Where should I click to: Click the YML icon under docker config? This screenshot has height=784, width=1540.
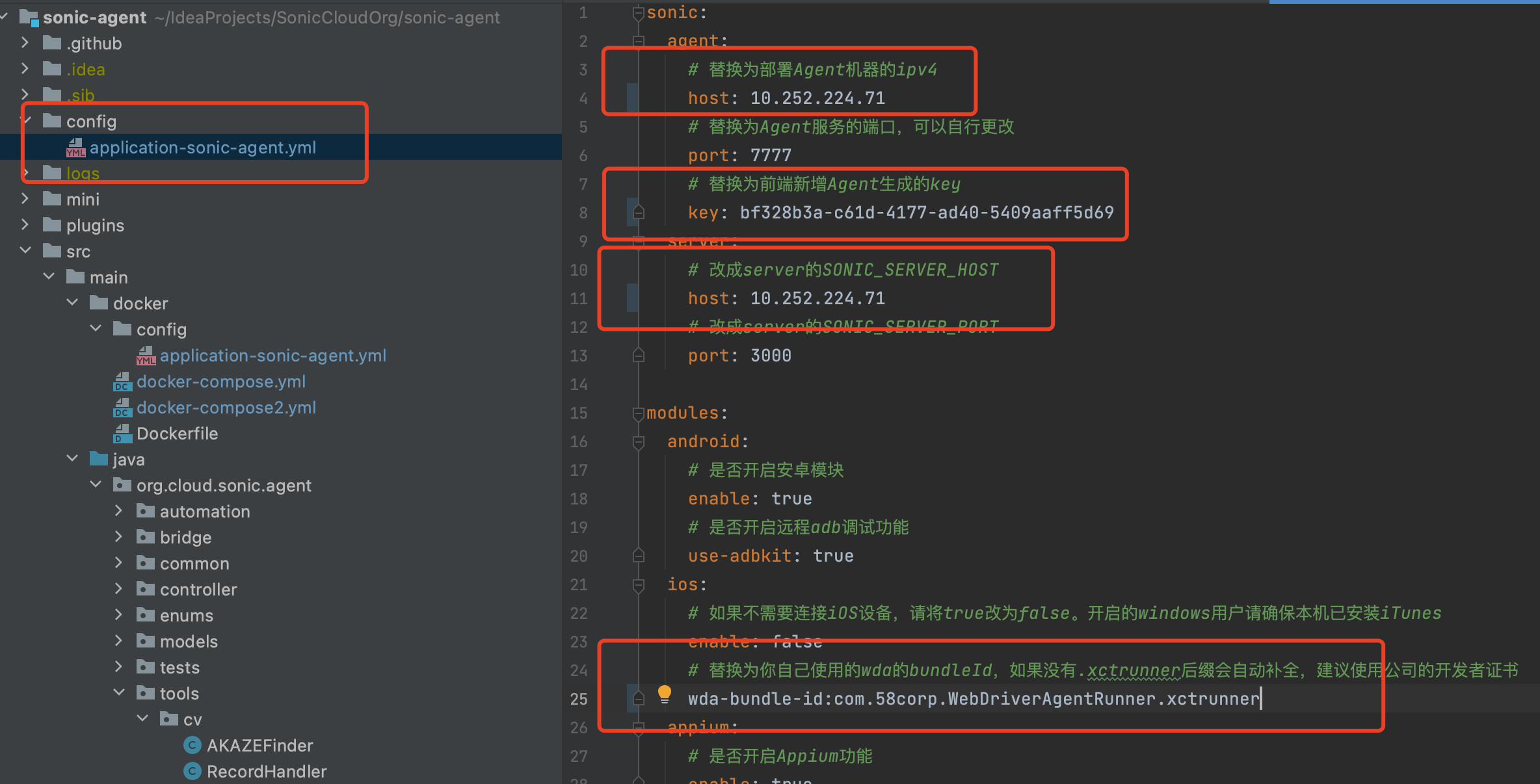point(146,356)
